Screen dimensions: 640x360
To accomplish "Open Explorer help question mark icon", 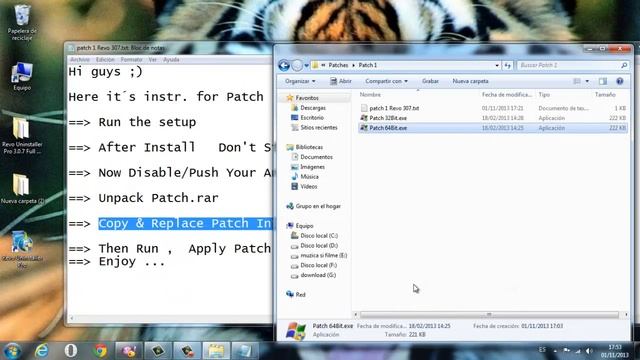I will (620, 81).
